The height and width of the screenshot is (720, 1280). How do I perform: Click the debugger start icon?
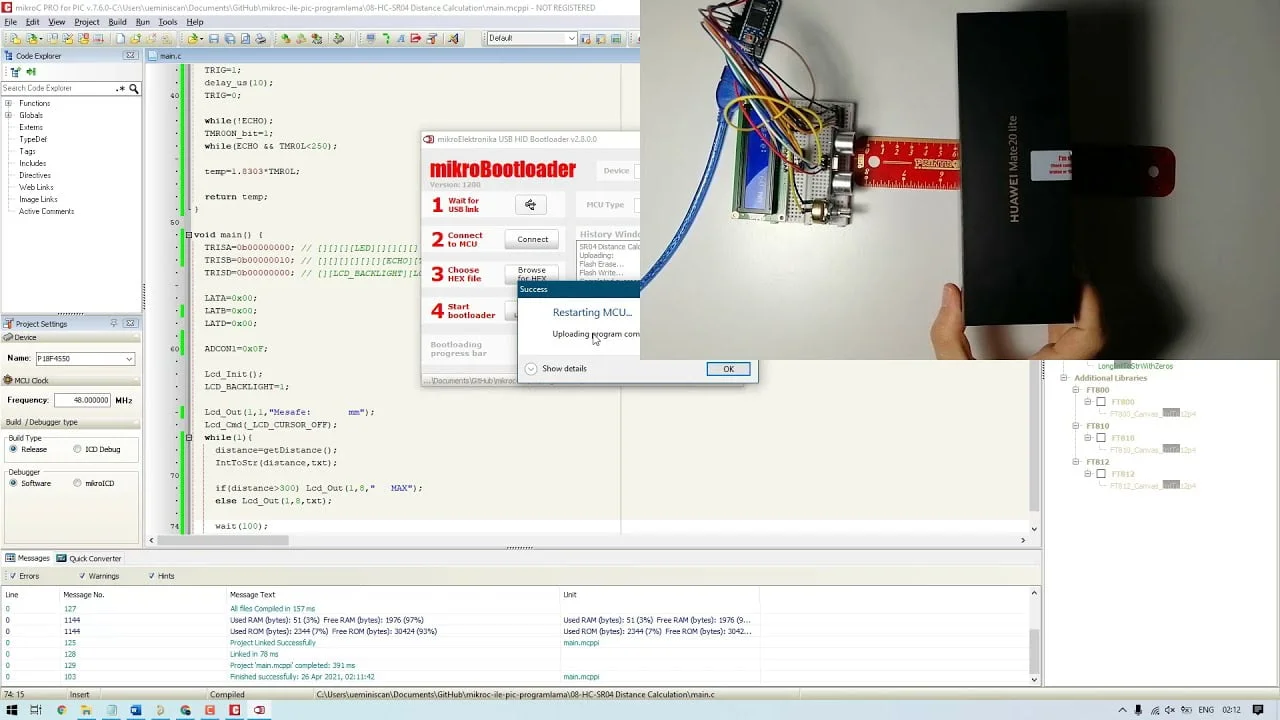pos(370,38)
